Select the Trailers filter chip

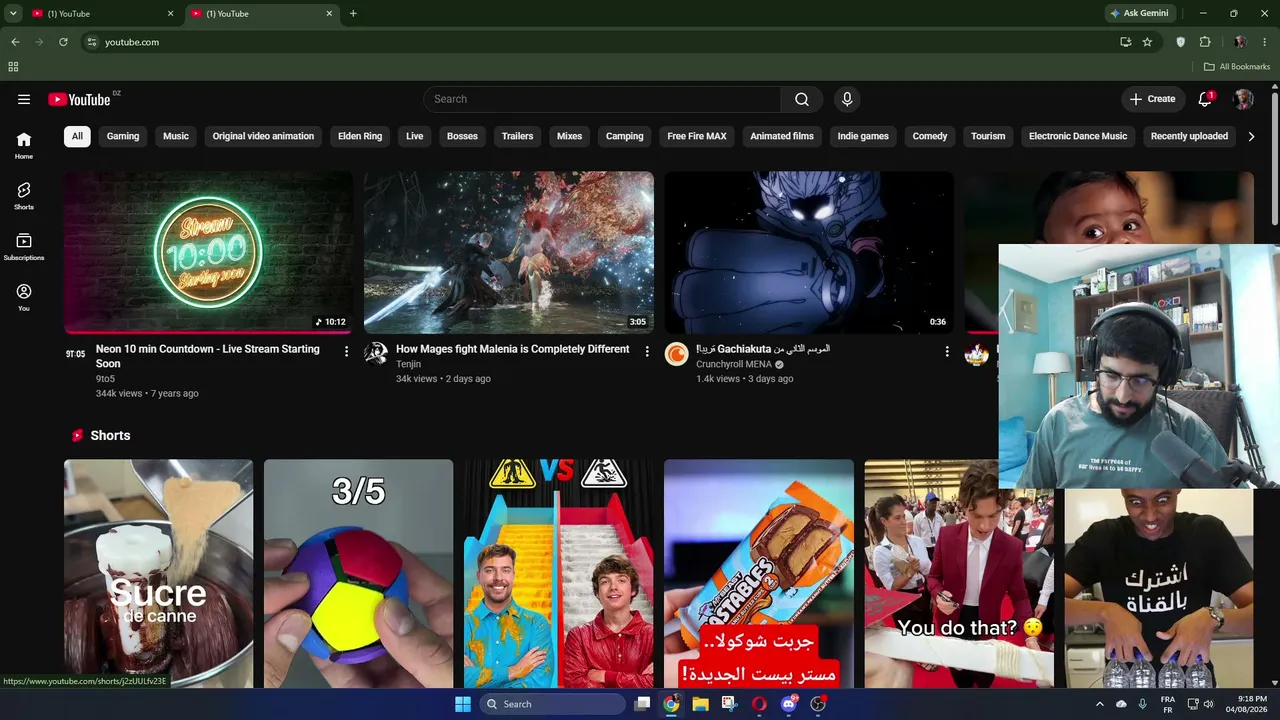coord(517,136)
